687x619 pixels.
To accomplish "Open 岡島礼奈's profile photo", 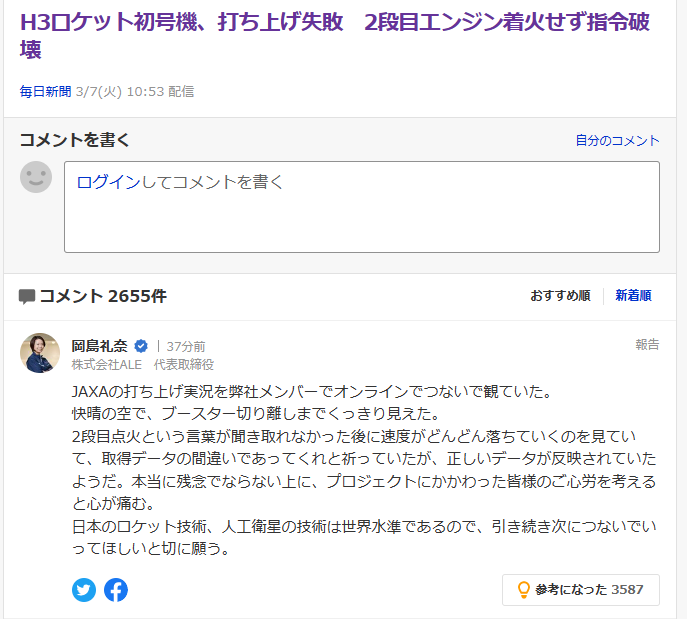I will (40, 353).
